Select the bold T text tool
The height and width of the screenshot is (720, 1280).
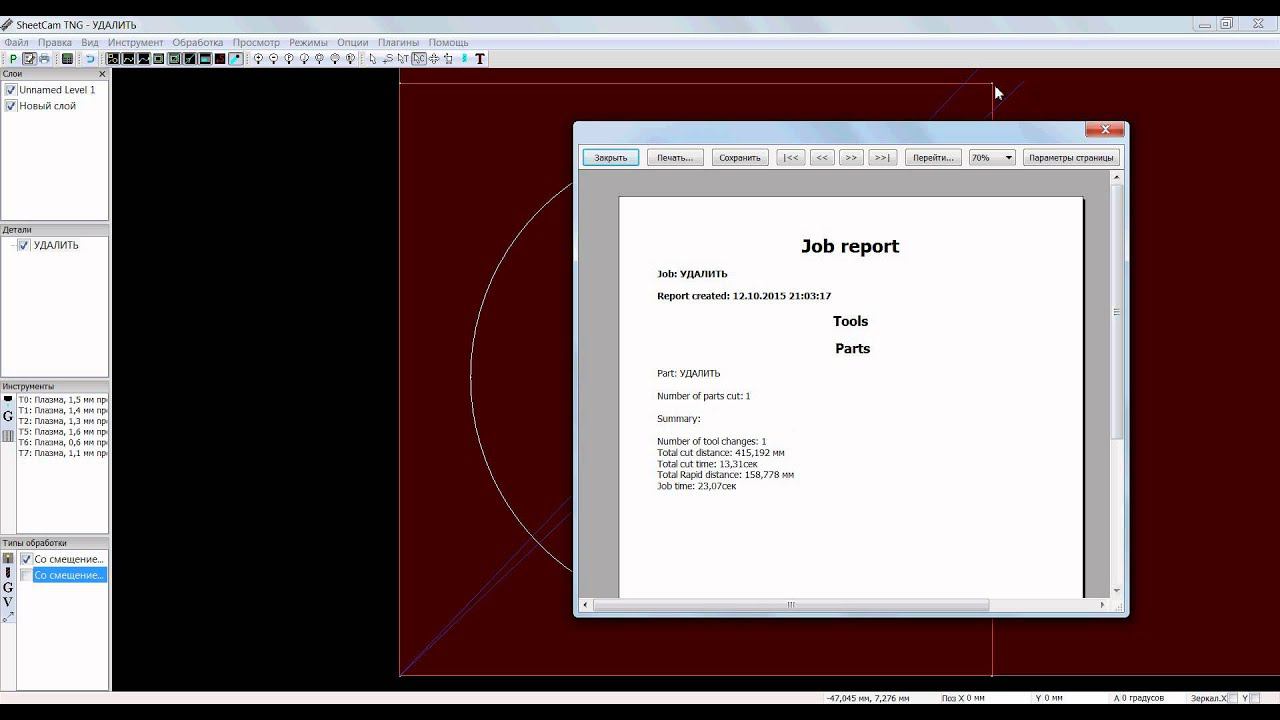click(x=479, y=59)
